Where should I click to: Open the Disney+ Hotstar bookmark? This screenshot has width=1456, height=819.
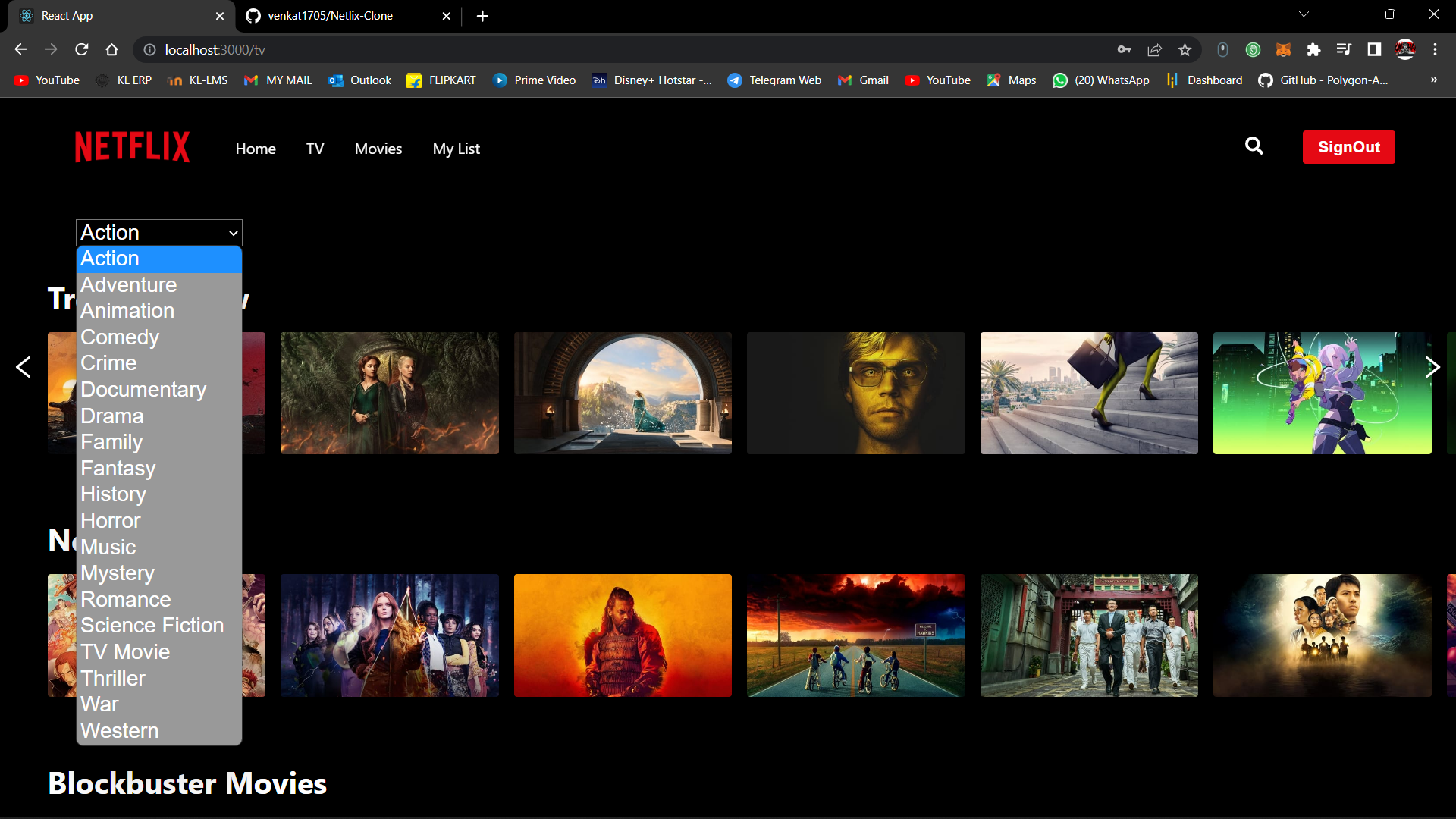[x=652, y=80]
